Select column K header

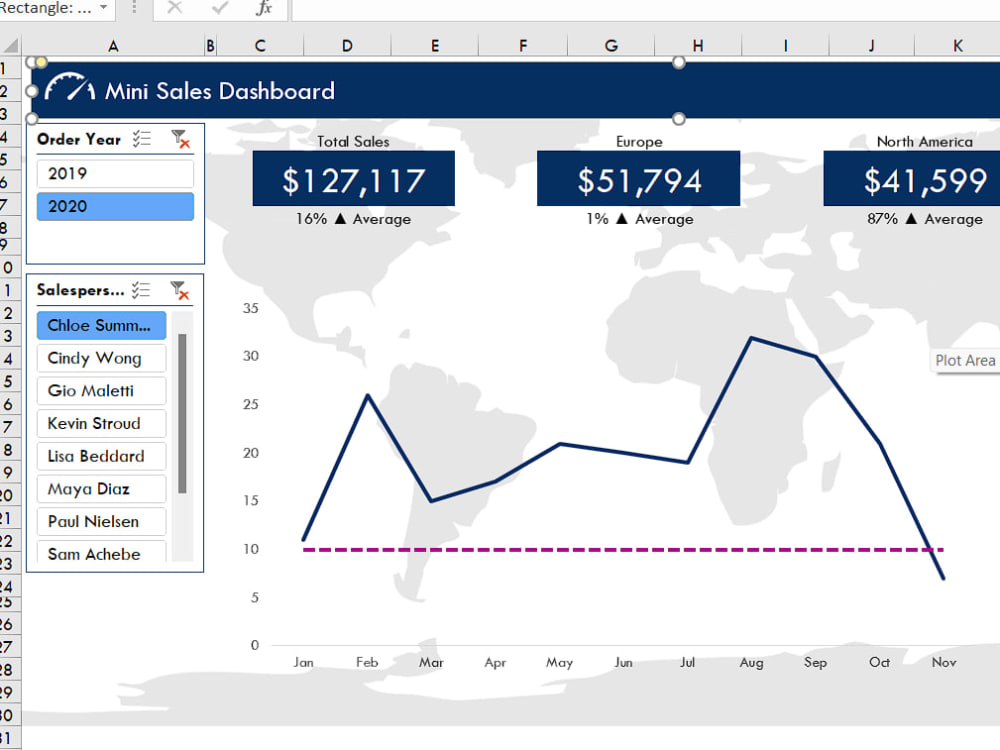(x=958, y=46)
